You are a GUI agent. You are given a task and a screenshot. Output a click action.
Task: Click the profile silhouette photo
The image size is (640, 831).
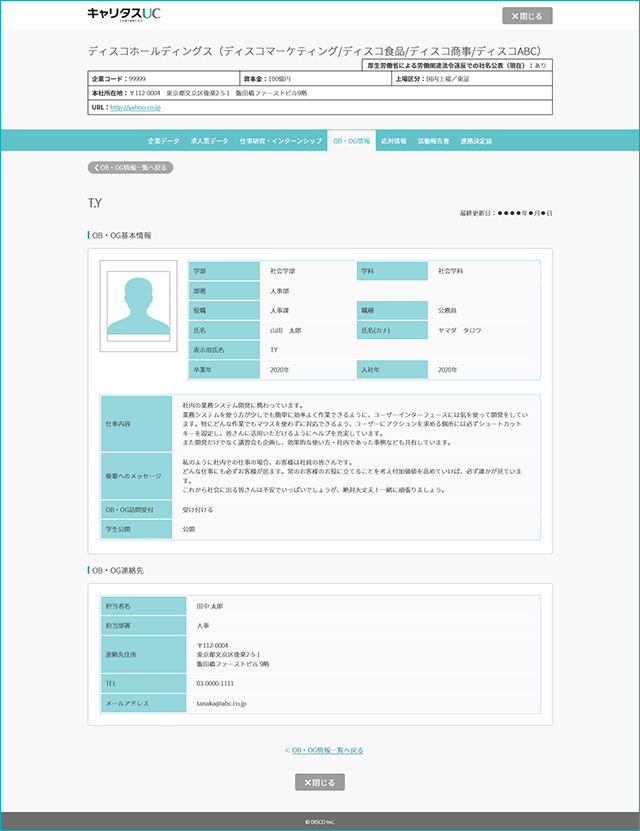point(138,306)
